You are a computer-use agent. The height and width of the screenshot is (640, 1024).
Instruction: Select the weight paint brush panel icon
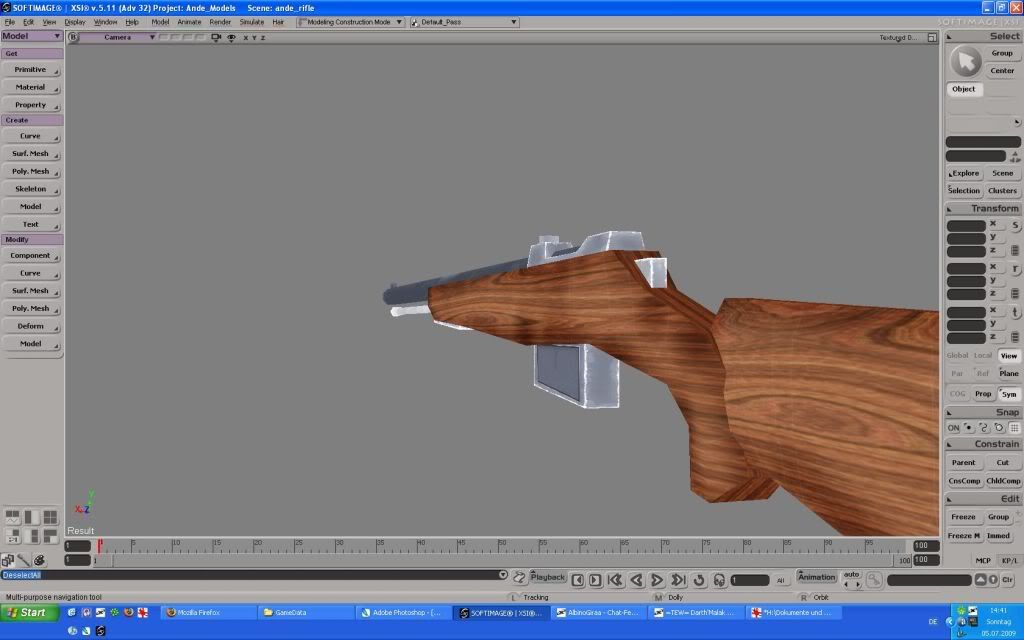[23, 560]
